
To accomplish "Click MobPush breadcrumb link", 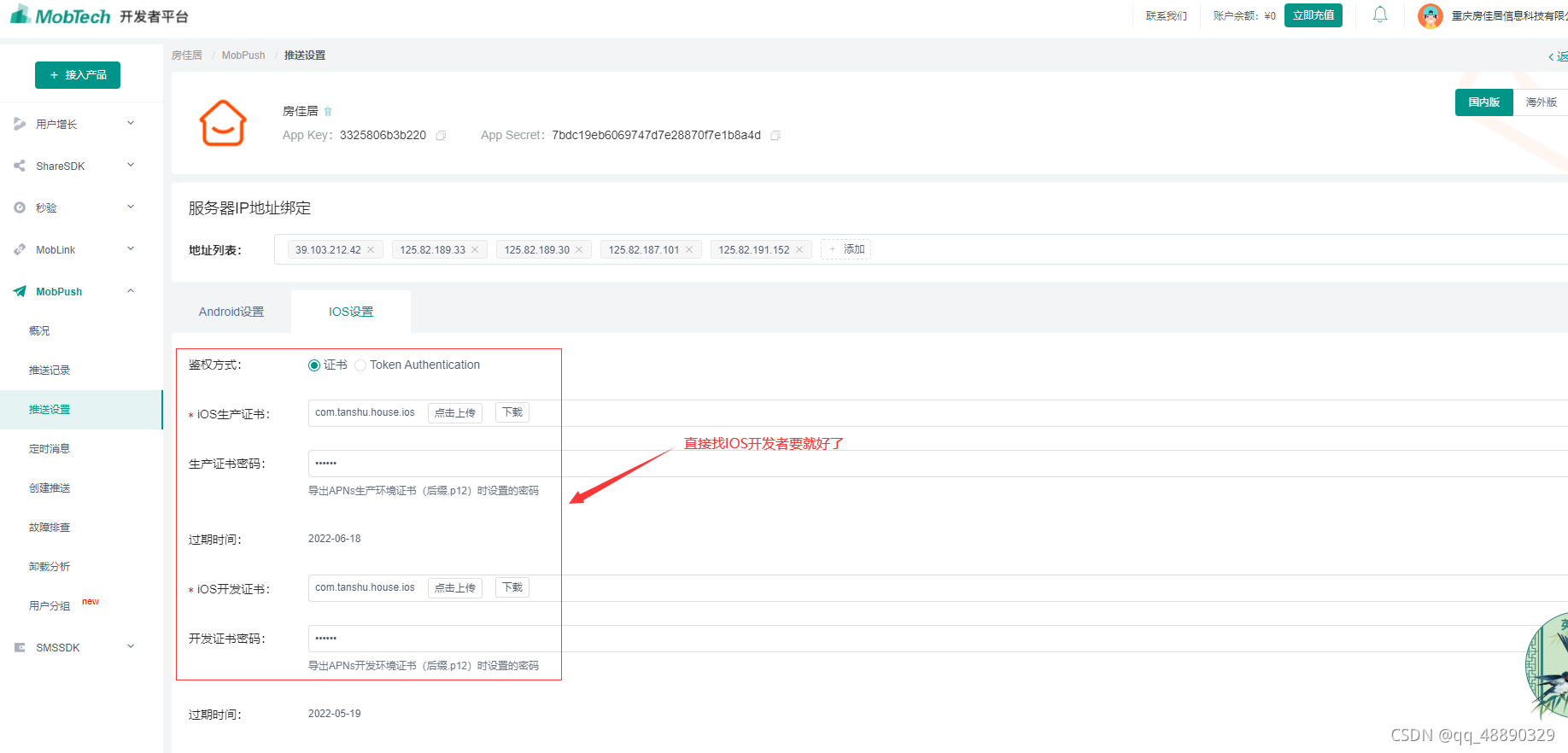I will point(243,55).
